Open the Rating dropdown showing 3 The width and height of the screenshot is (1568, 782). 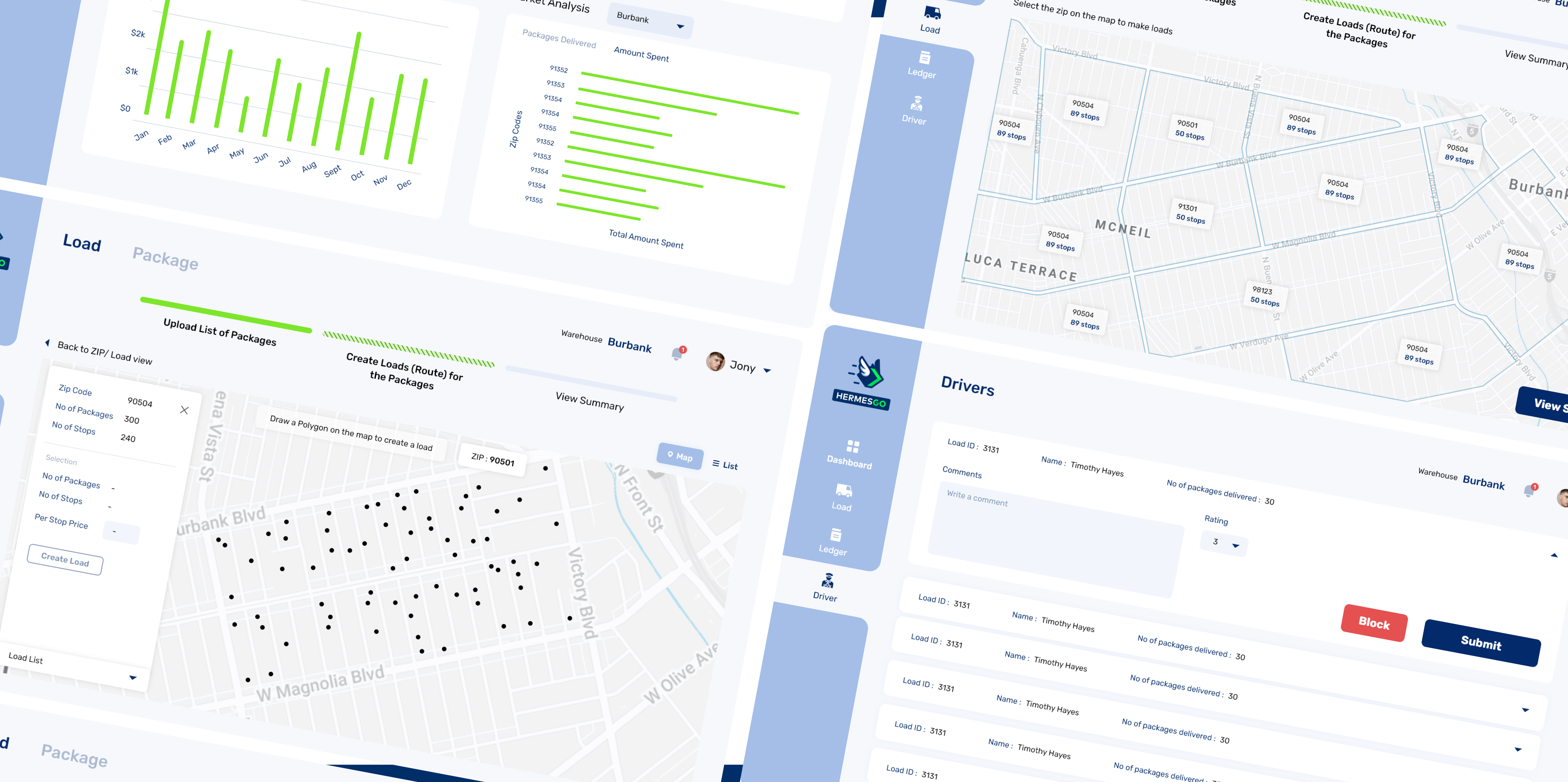(1223, 543)
